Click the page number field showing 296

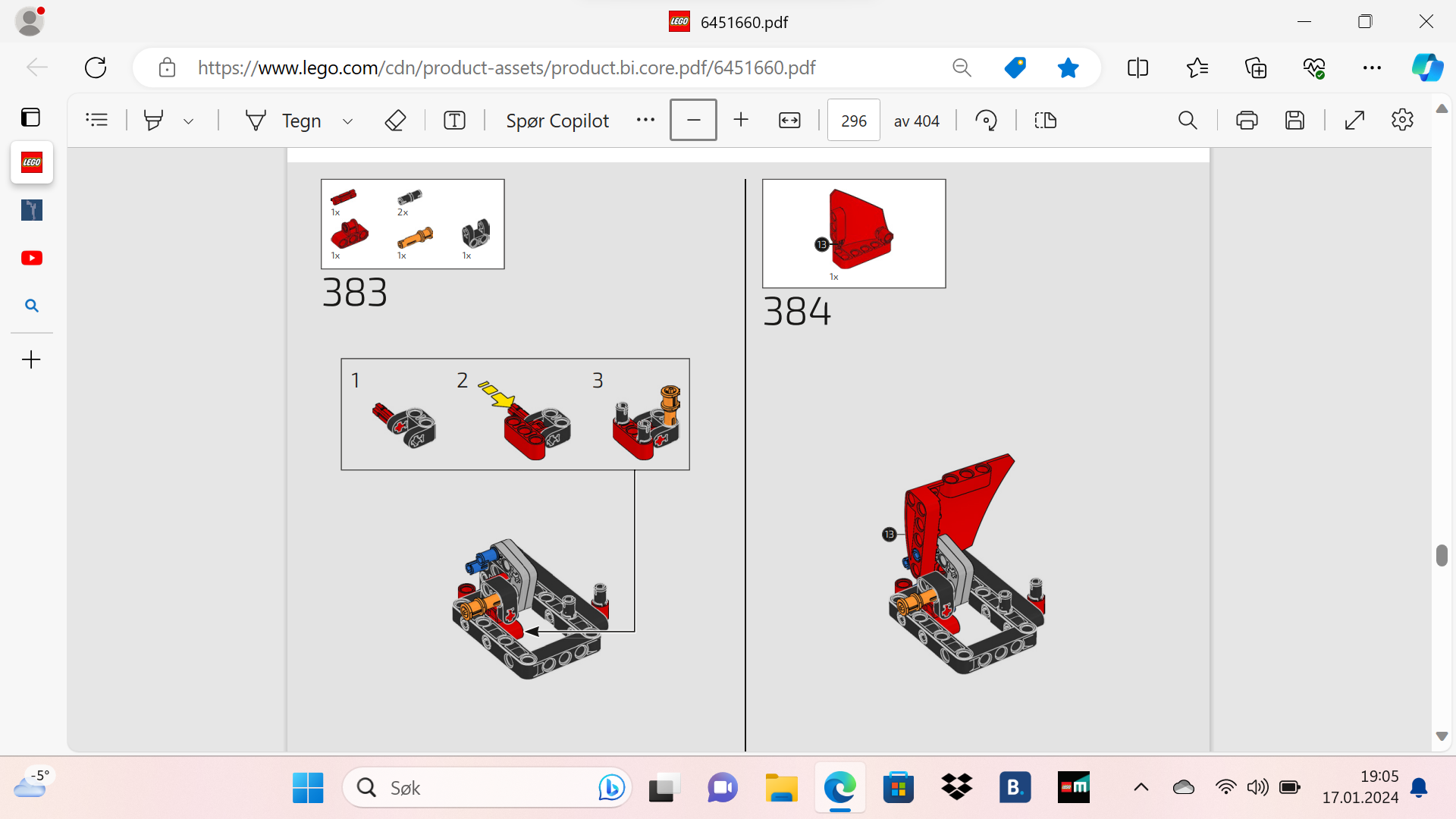click(x=854, y=121)
